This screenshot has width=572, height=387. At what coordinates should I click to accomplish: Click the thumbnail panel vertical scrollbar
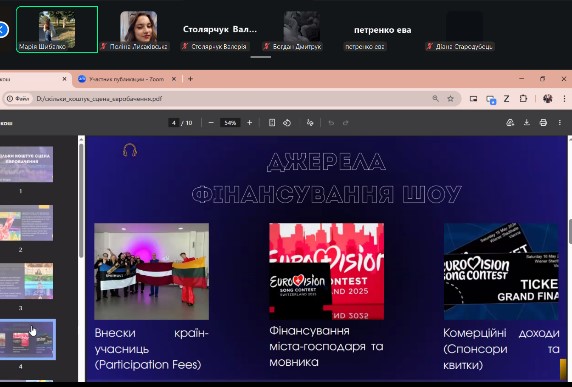(81, 201)
